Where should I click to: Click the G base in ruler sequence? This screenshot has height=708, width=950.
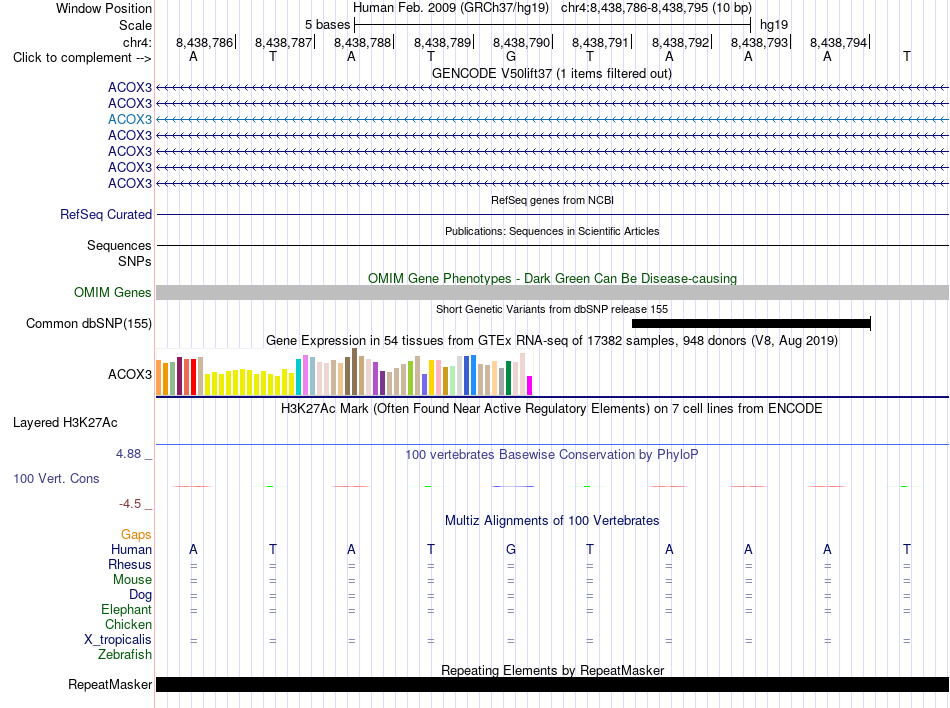click(511, 56)
